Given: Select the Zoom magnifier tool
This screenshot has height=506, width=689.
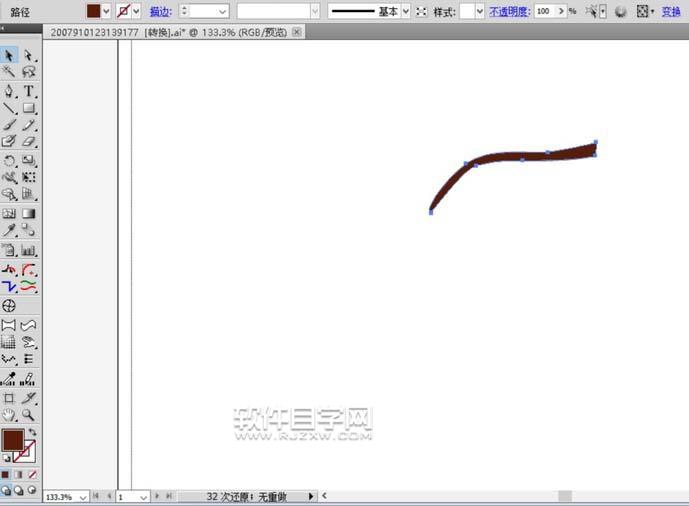Looking at the screenshot, I should click(x=29, y=415).
